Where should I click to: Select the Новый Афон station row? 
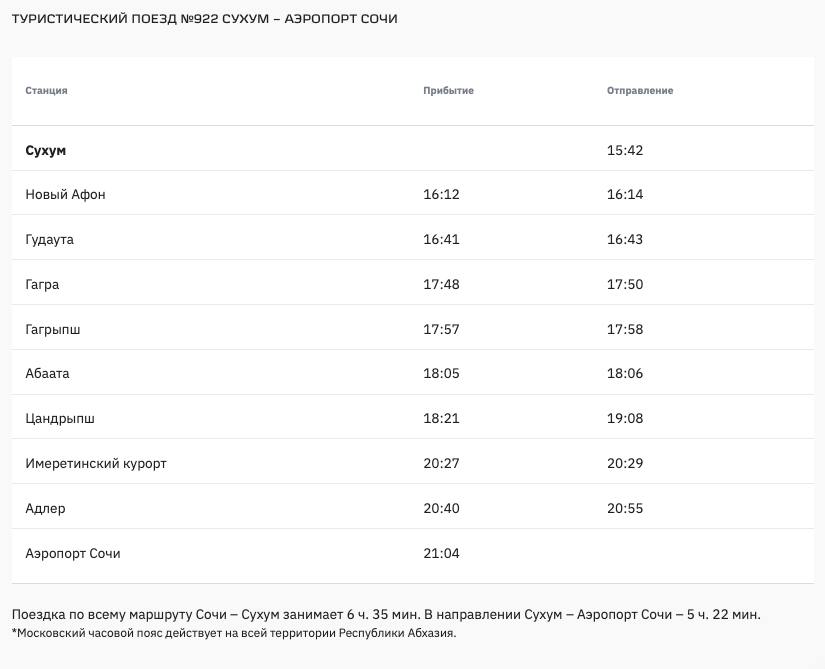[x=65, y=195]
